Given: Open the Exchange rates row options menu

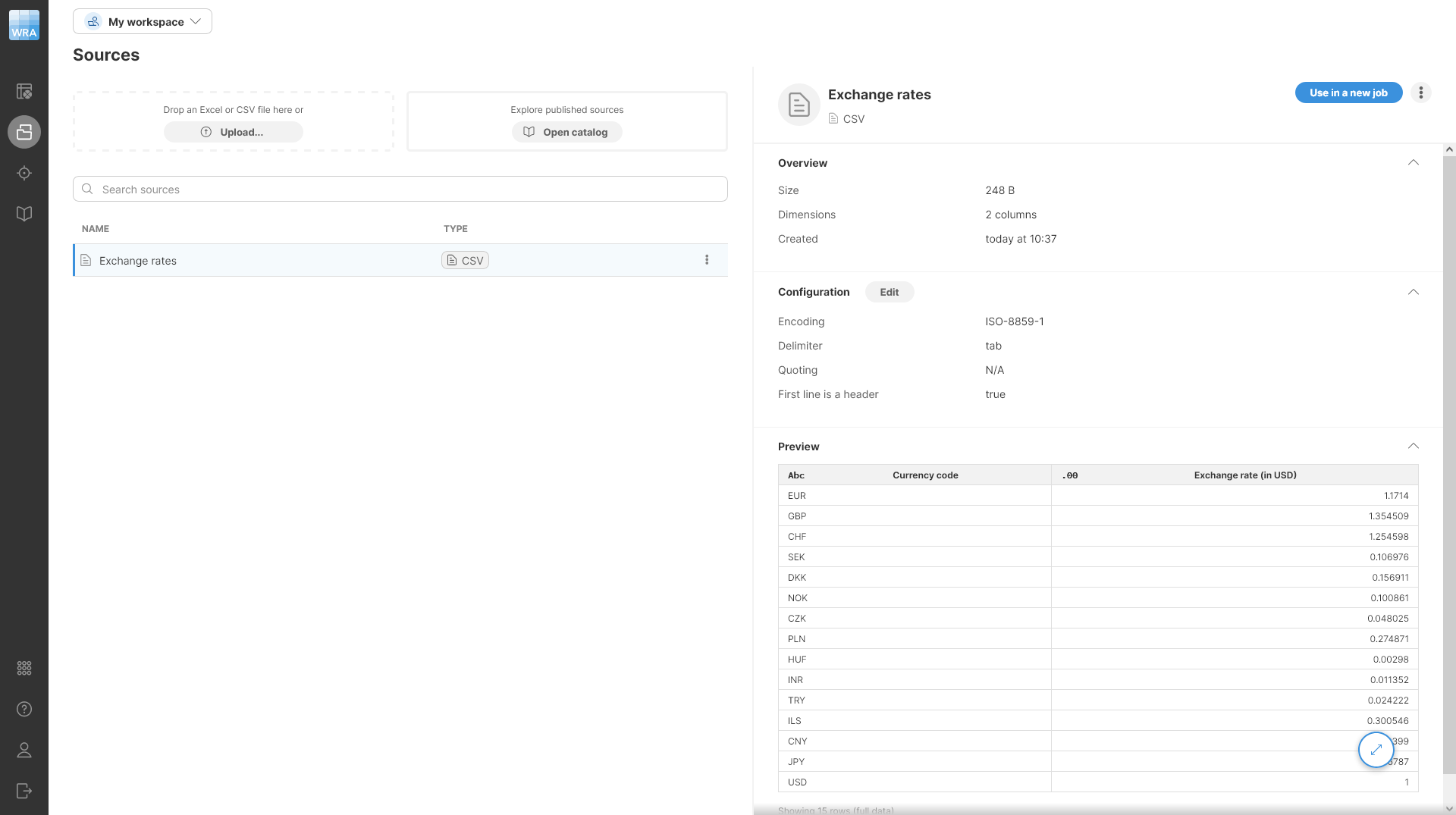Looking at the screenshot, I should pos(707,260).
